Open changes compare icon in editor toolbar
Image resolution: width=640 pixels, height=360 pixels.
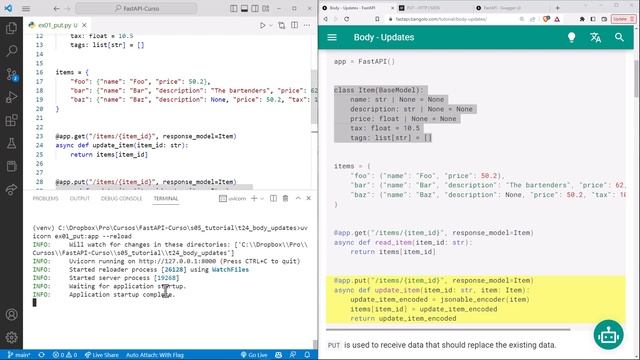[x=282, y=25]
